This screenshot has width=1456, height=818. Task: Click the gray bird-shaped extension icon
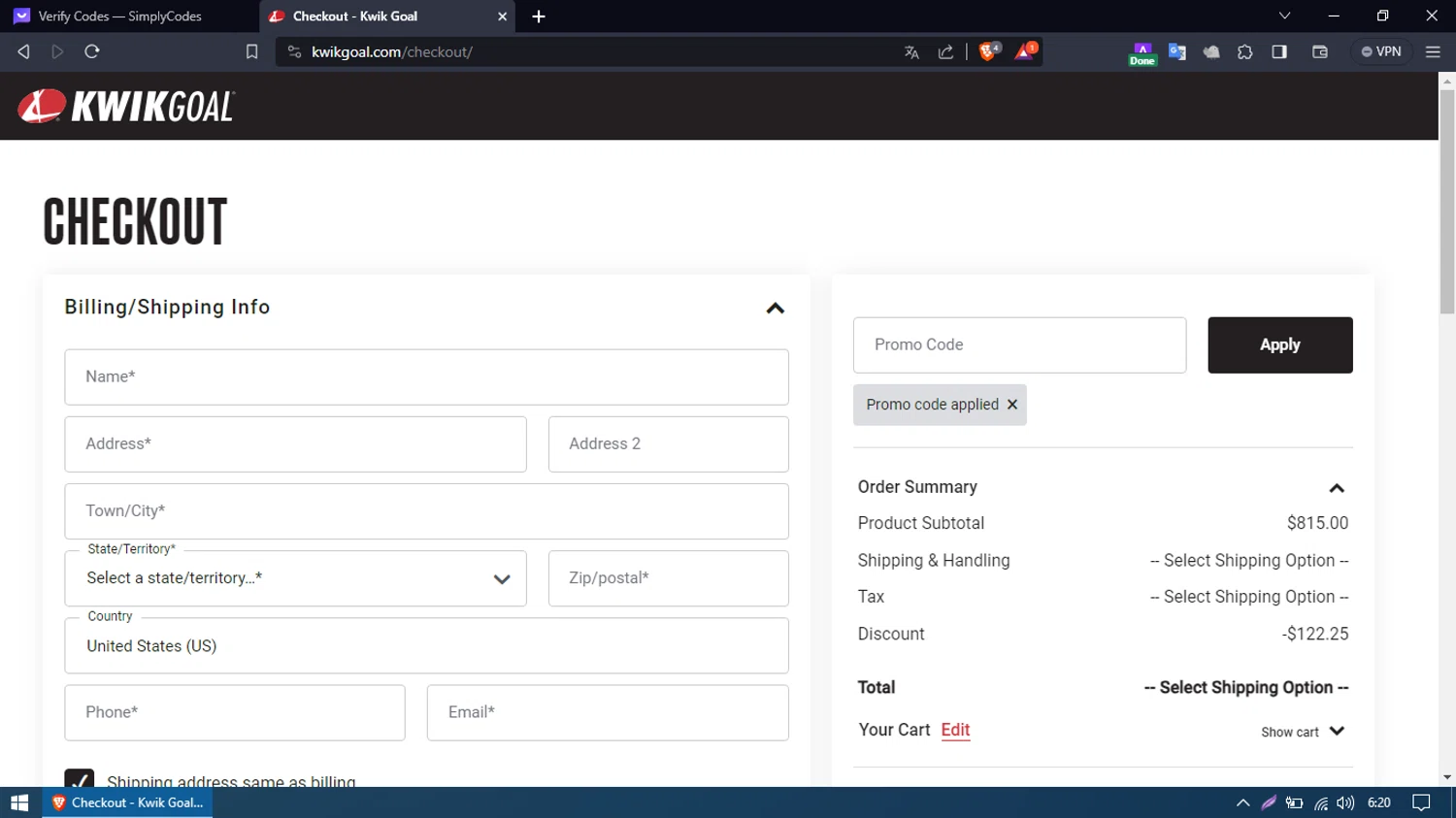pyautogui.click(x=1211, y=52)
